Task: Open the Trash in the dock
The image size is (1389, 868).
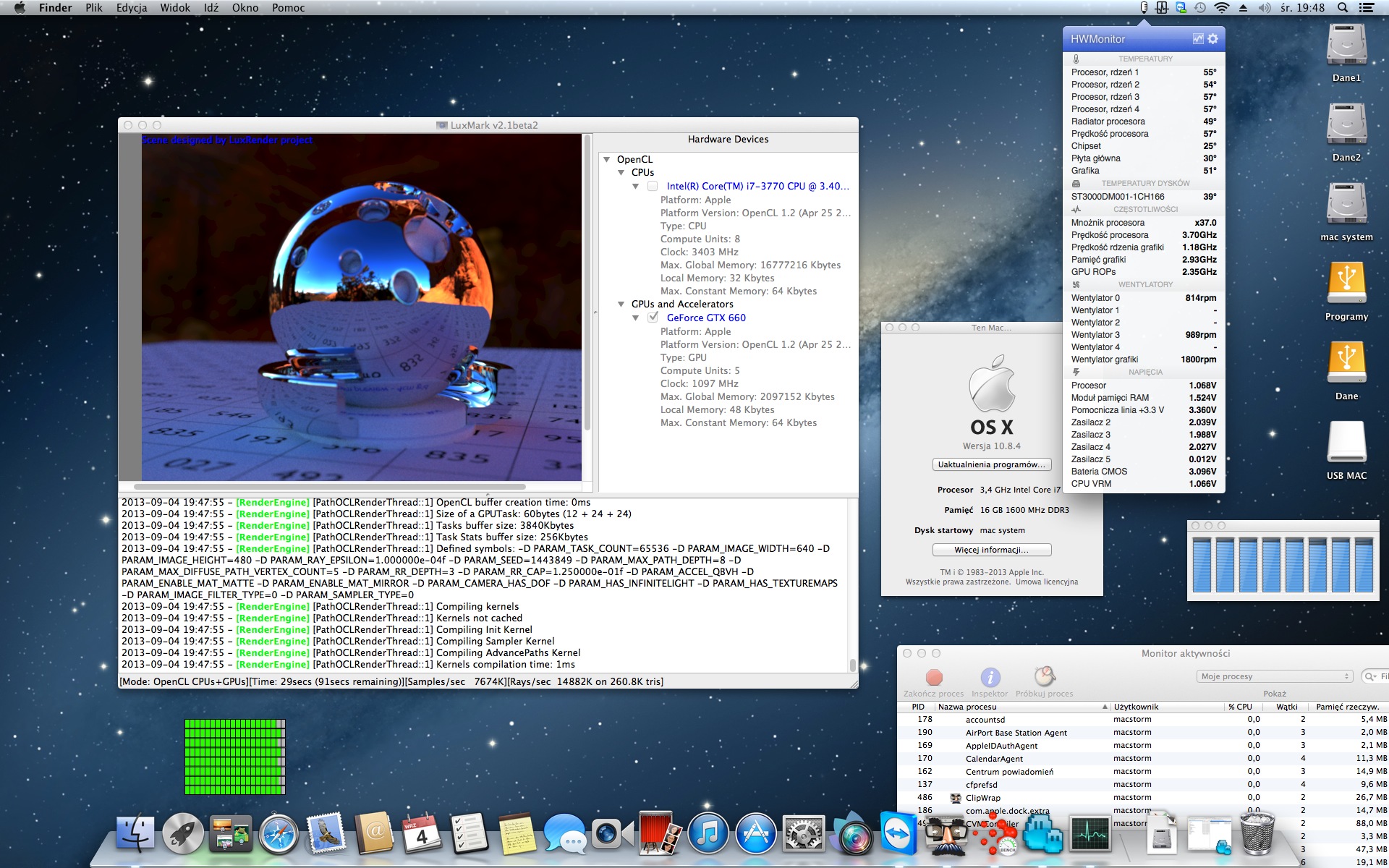Action: (1257, 834)
